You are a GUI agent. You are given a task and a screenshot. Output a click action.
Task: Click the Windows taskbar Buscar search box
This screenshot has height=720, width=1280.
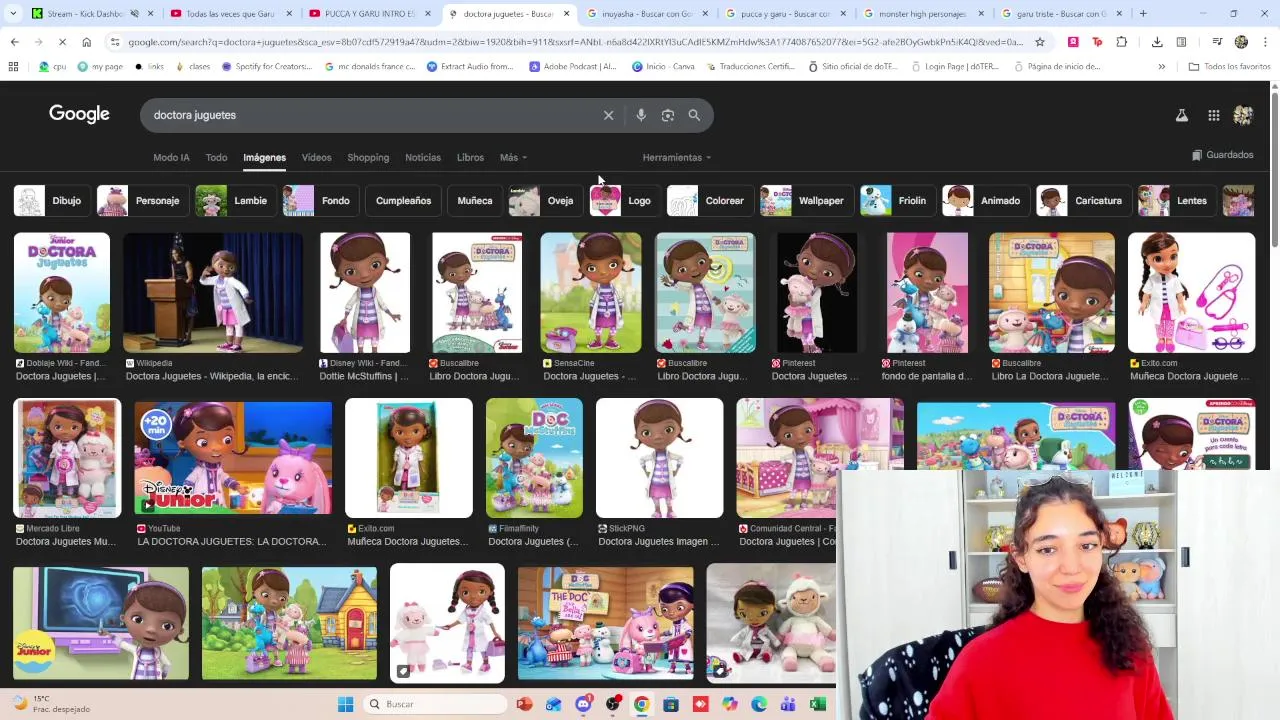click(x=434, y=704)
